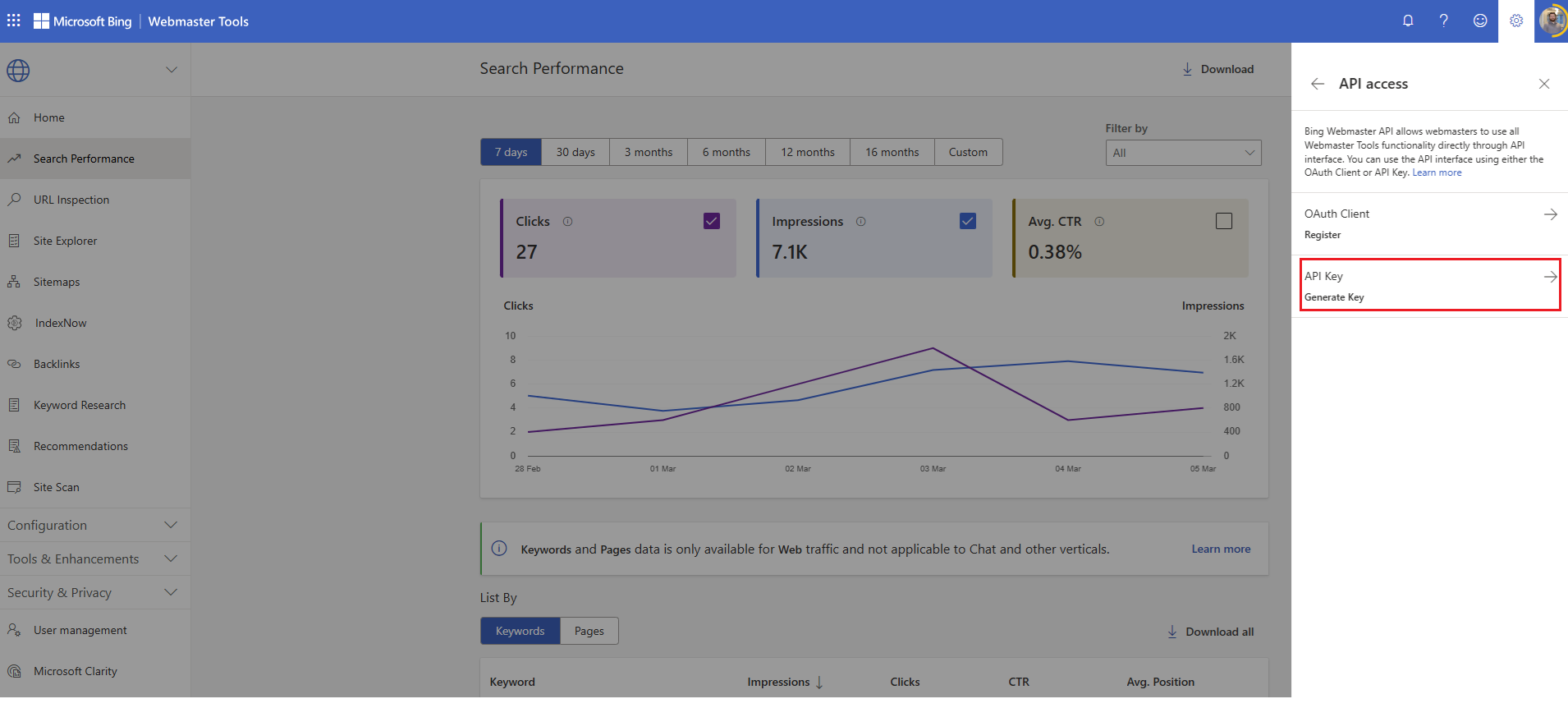The width and height of the screenshot is (1568, 708).
Task: Uncheck the Impressions metric checkbox
Action: 968,221
